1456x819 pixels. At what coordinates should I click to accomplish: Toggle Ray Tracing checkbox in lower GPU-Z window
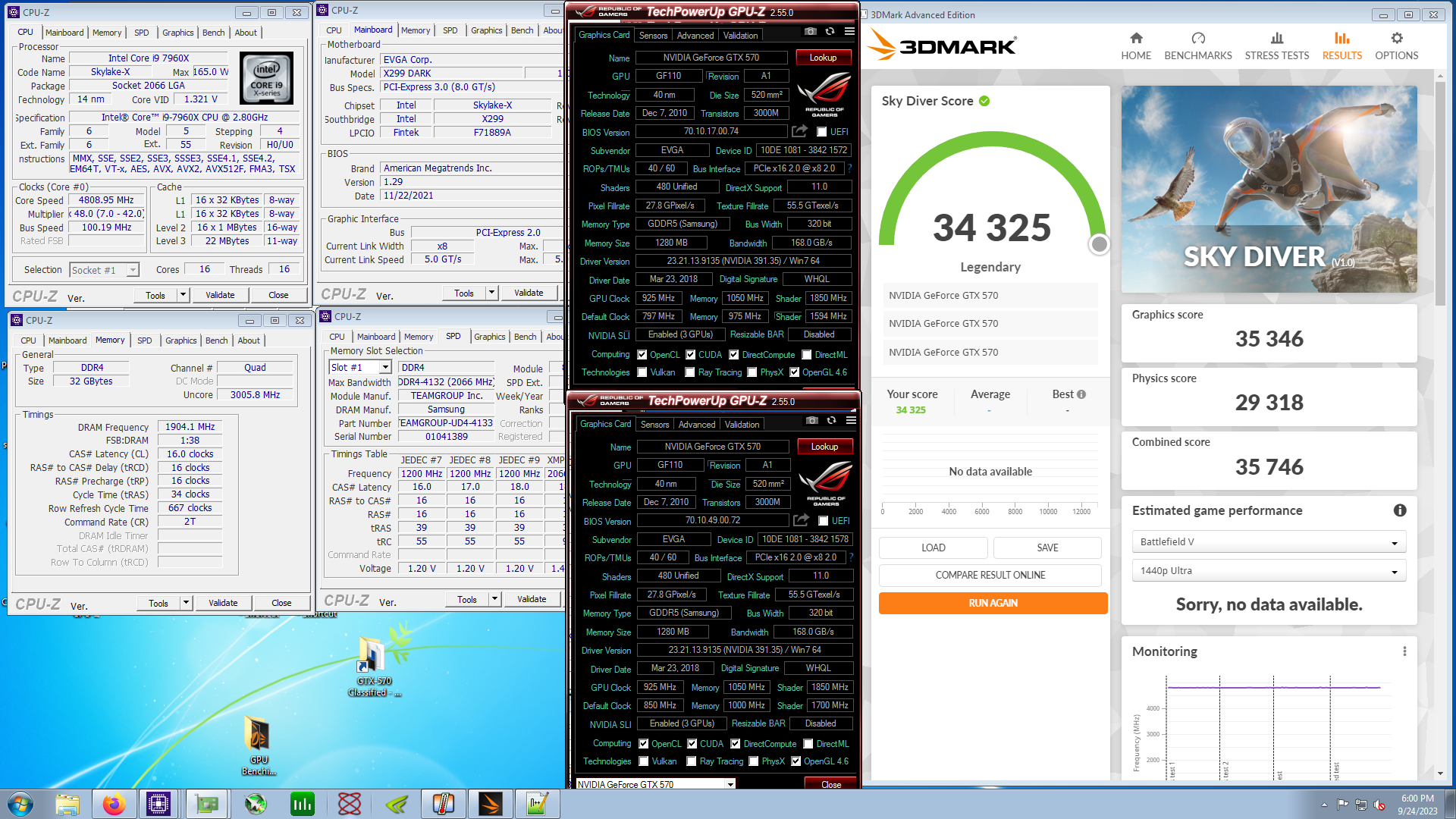coord(691,761)
